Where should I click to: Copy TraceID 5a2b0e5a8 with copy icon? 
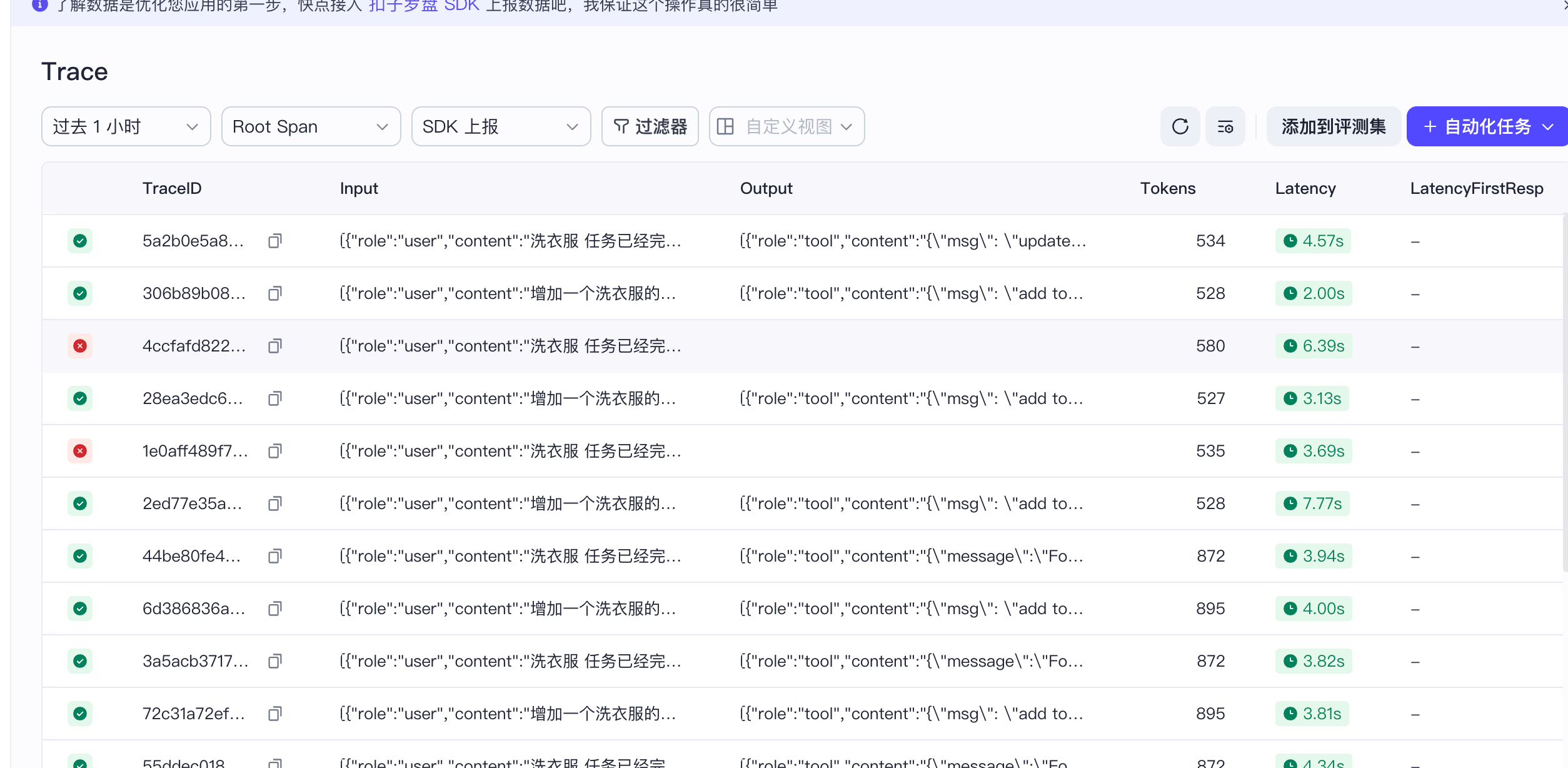[x=274, y=241]
